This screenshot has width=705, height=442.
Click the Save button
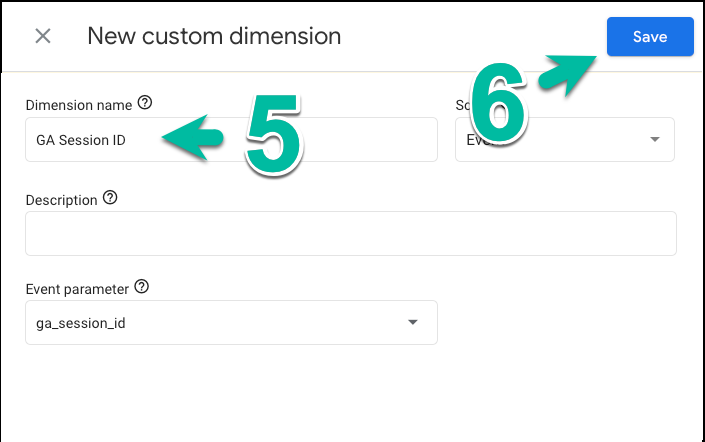pyautogui.click(x=650, y=36)
